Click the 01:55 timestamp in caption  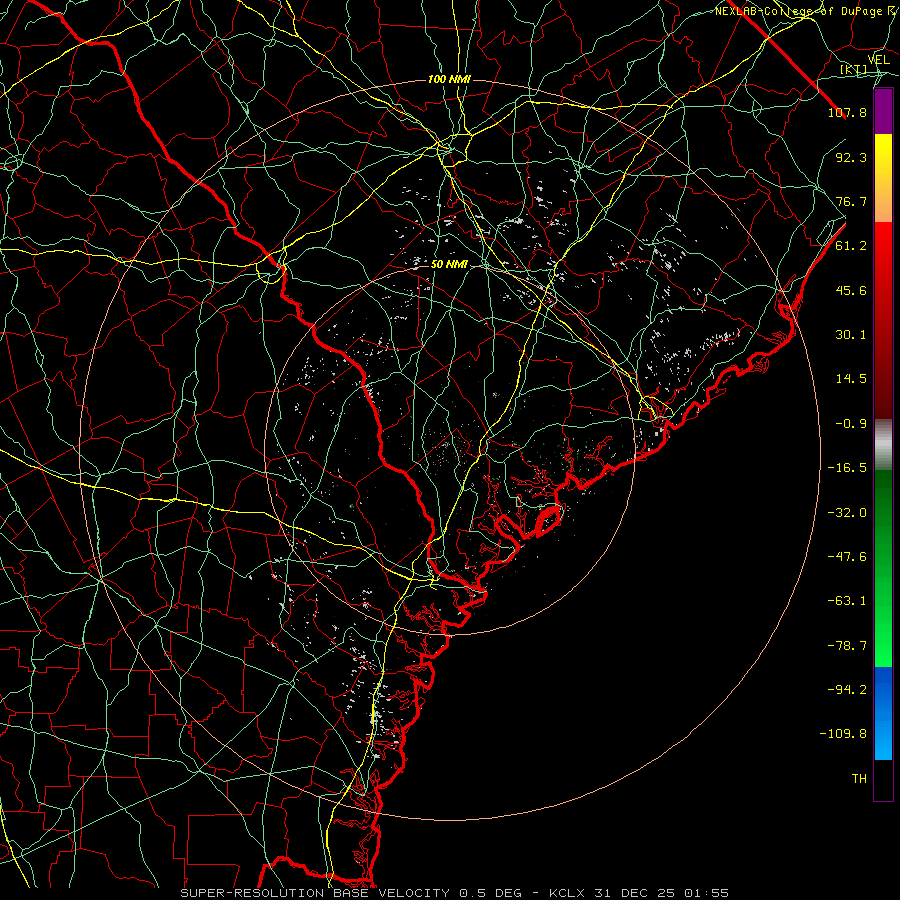(708, 893)
